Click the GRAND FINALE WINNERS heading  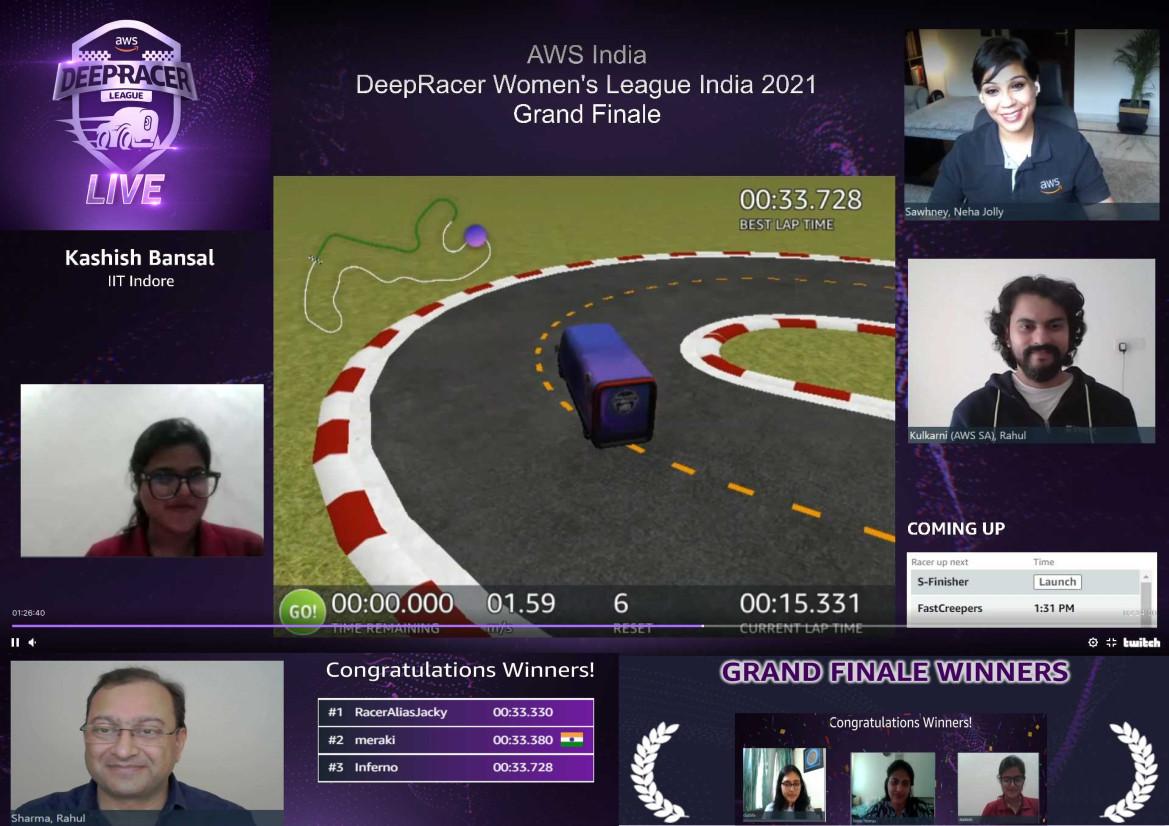[x=895, y=672]
